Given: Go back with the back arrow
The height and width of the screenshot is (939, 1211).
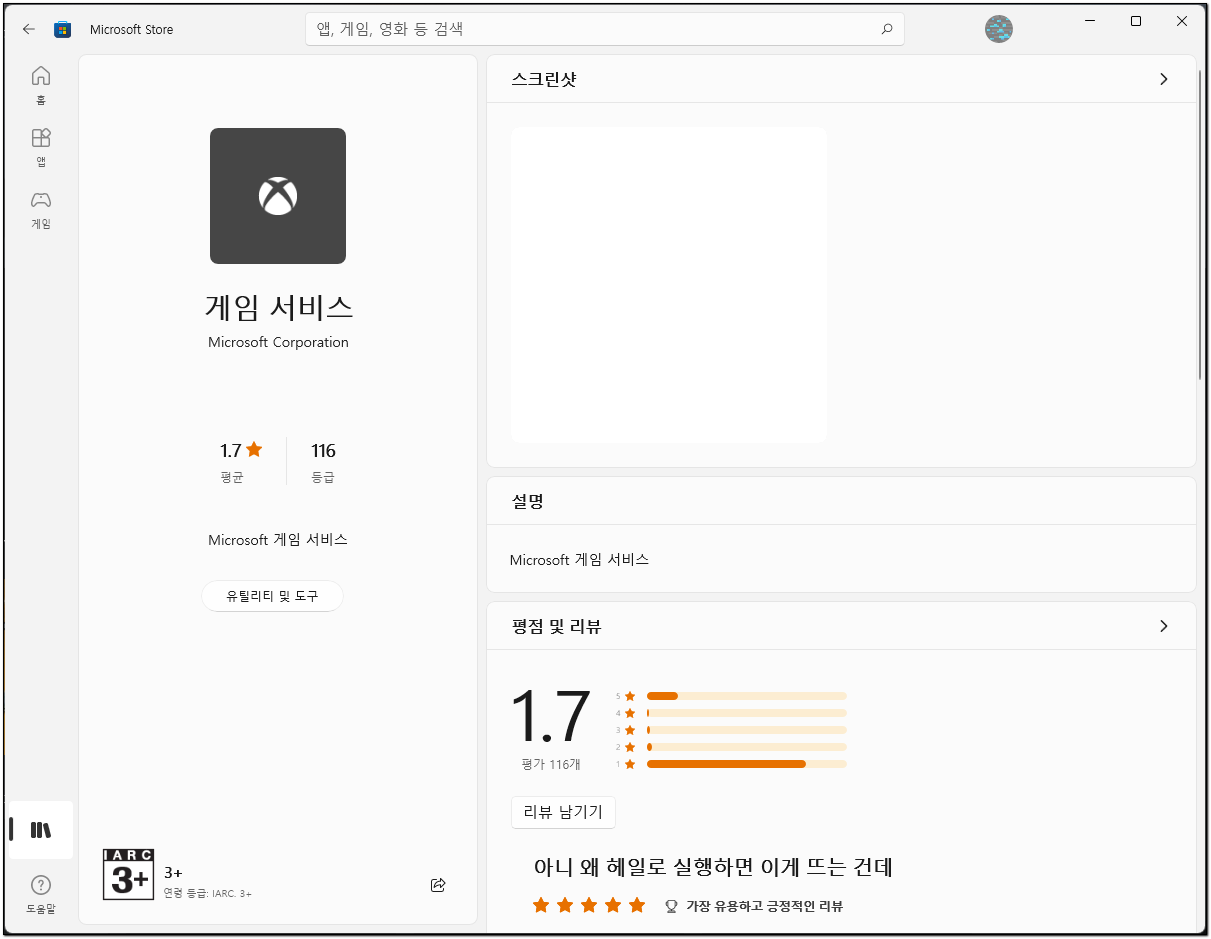Looking at the screenshot, I should [29, 29].
